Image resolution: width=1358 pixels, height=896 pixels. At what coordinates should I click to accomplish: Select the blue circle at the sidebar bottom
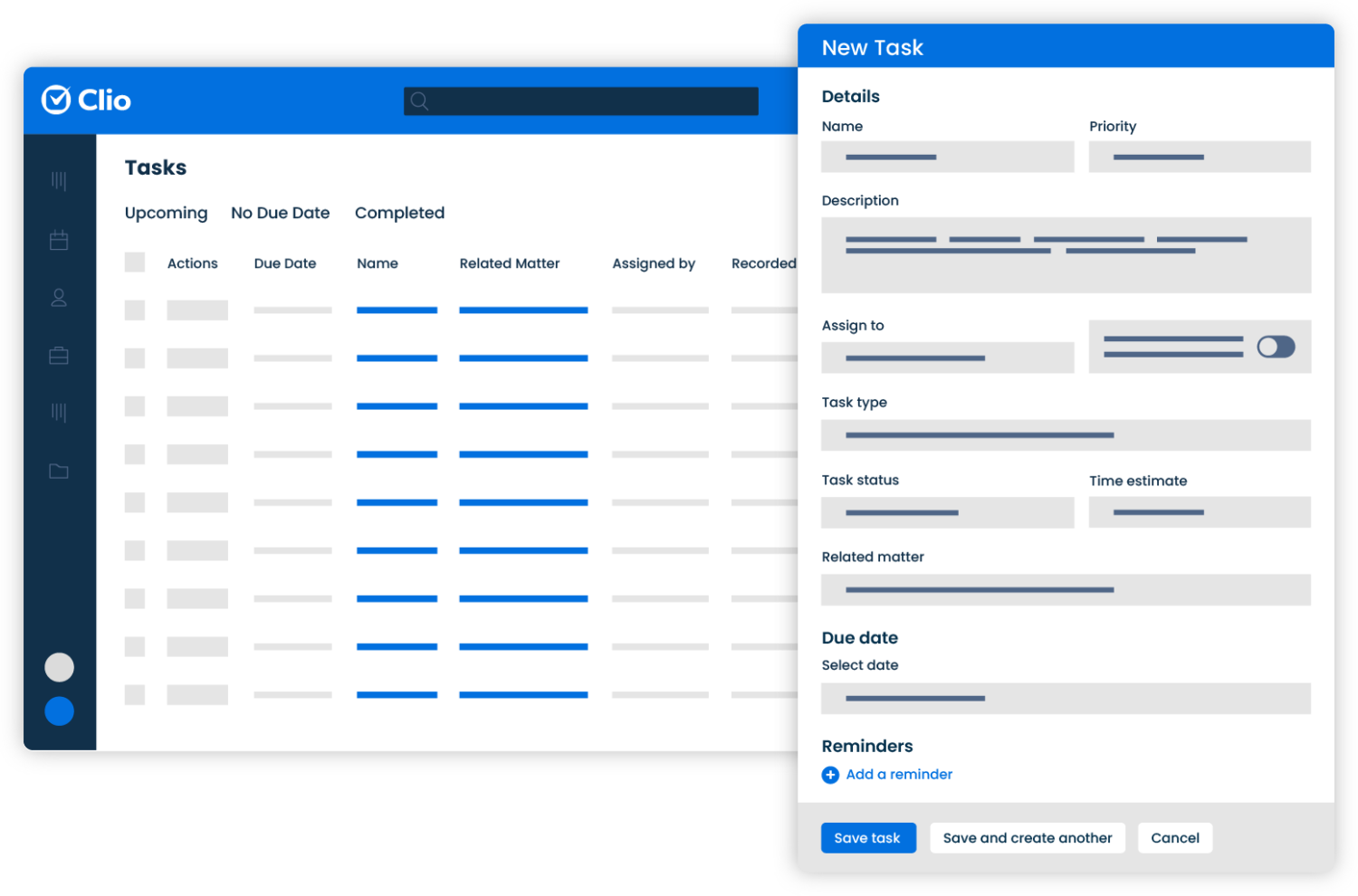(x=59, y=710)
